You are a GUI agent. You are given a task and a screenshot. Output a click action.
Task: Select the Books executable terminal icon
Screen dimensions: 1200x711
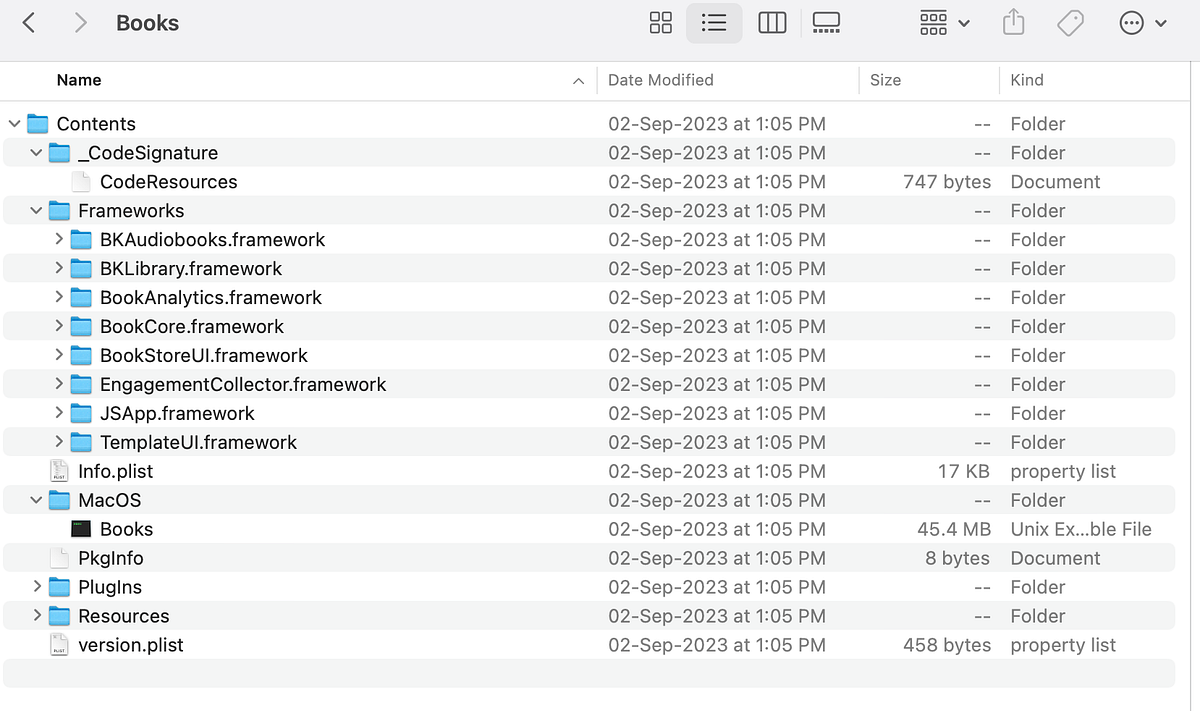coord(82,529)
